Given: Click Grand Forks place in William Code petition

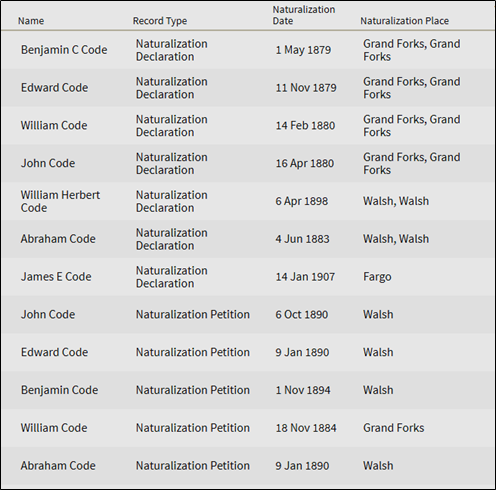Looking at the screenshot, I should click(394, 428).
